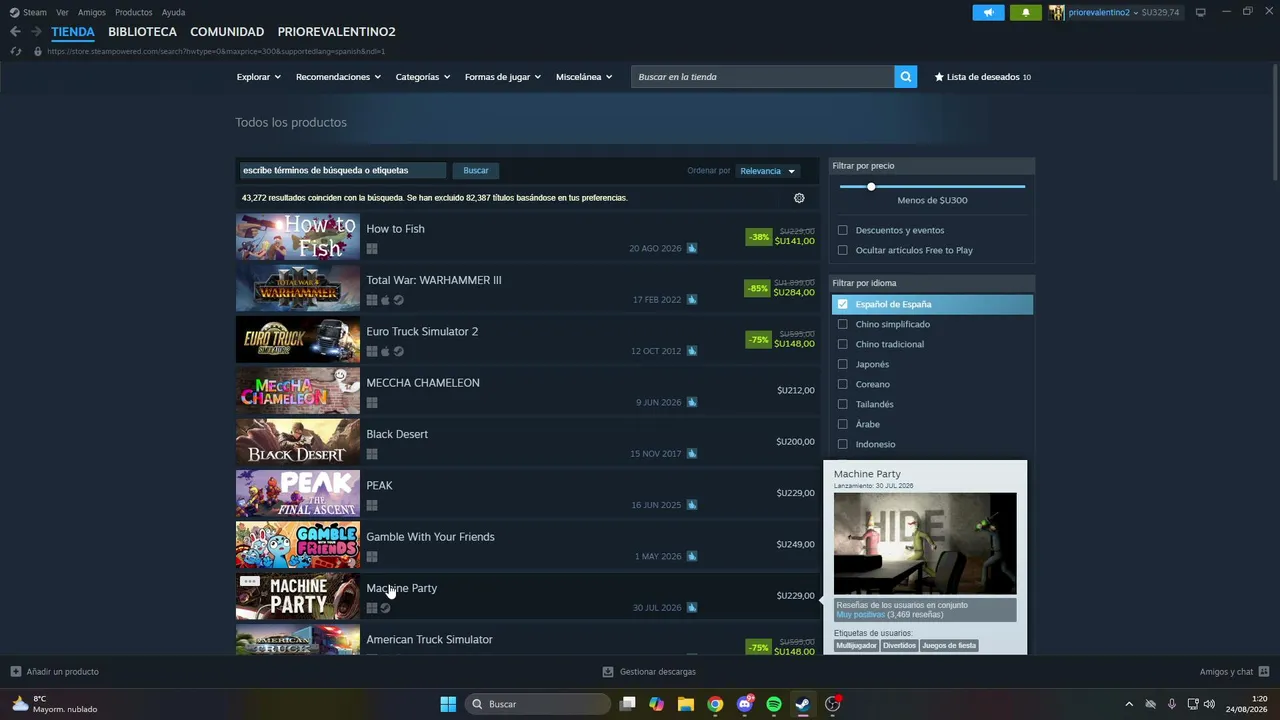1280x720 pixels.
Task: Click the priorevalentino2 avatar picture
Action: pyautogui.click(x=1057, y=12)
